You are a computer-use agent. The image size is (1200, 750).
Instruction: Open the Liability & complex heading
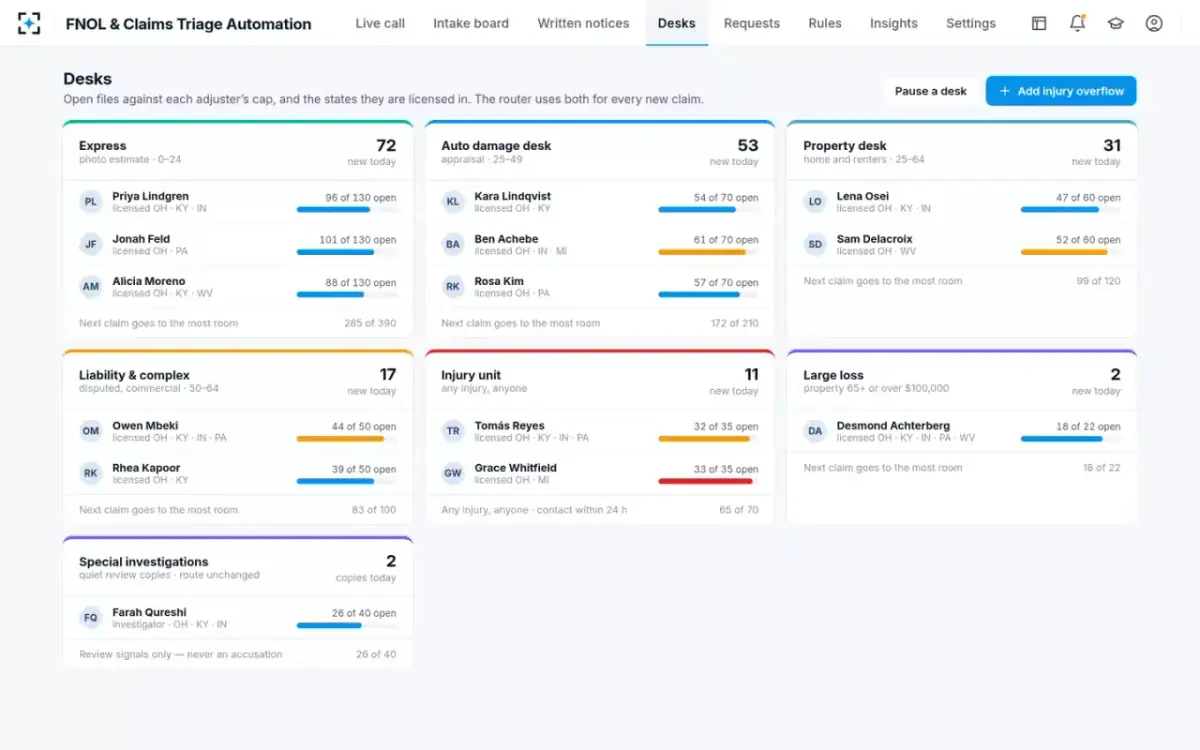(x=134, y=375)
